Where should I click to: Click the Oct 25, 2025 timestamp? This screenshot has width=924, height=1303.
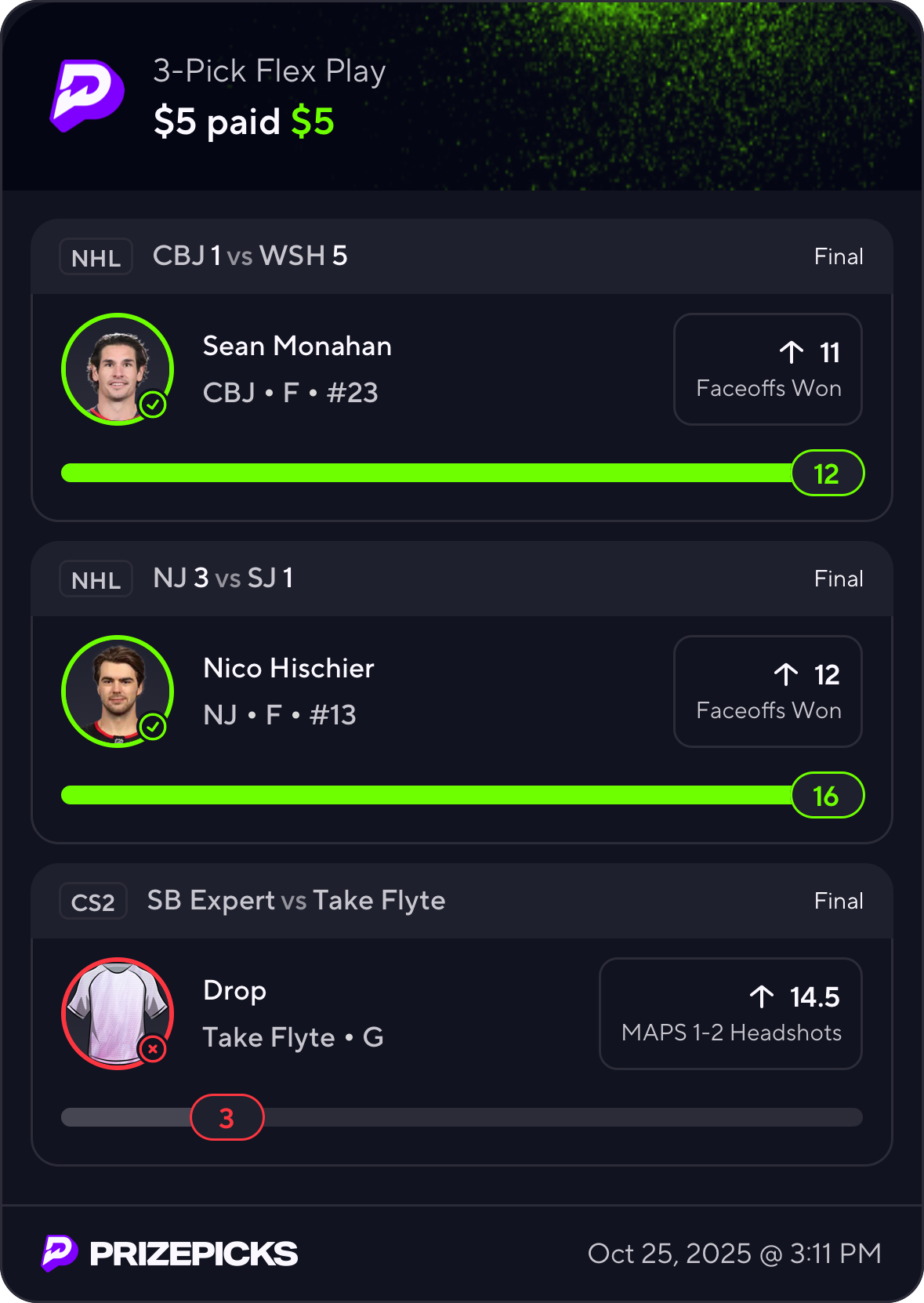734,1253
